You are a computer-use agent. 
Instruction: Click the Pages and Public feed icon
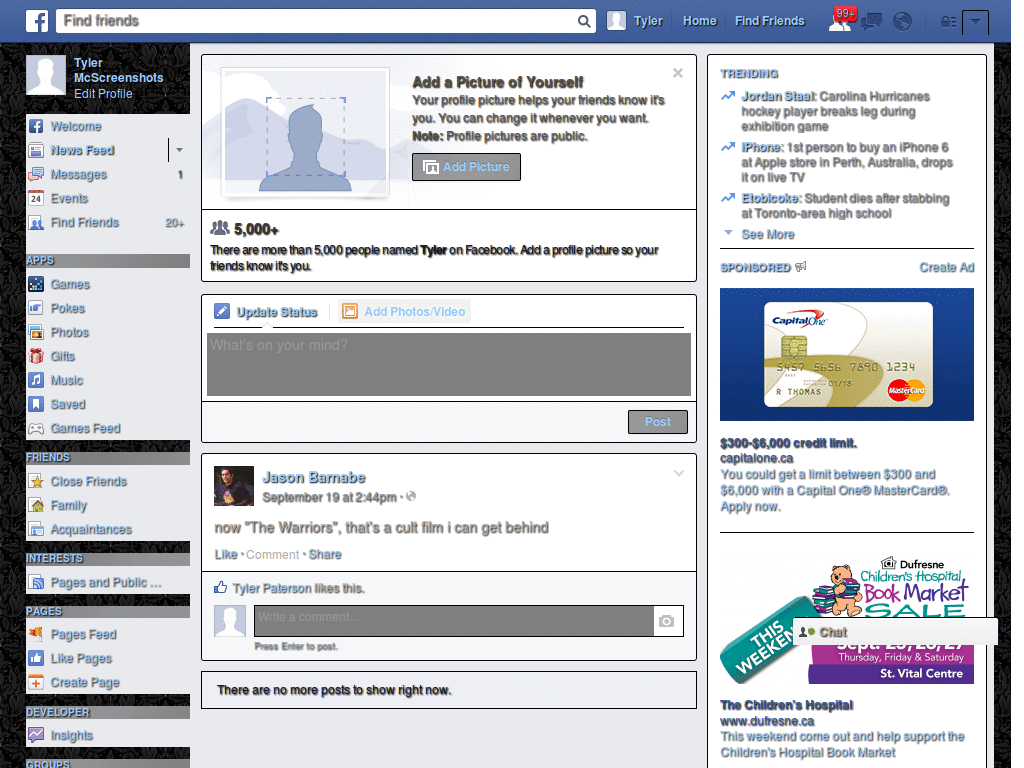[36, 583]
